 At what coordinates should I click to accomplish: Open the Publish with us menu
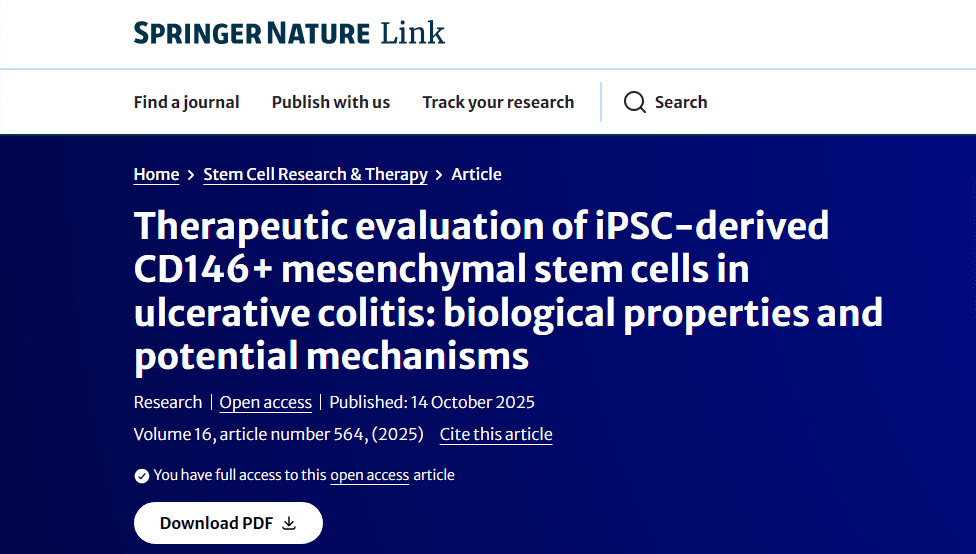(331, 102)
